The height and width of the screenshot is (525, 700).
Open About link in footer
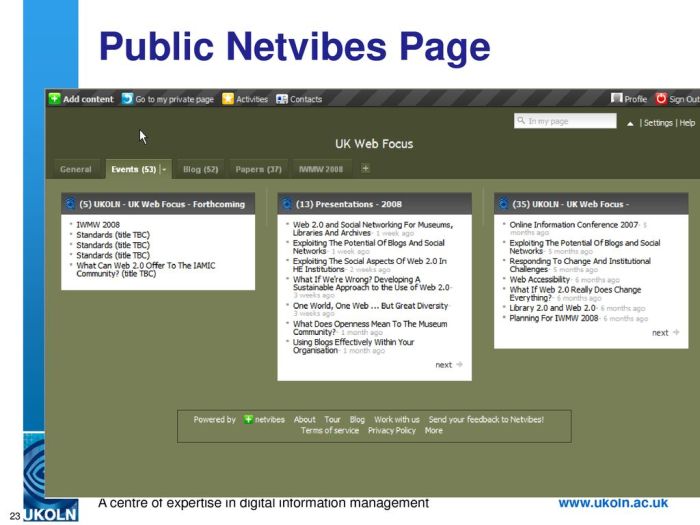pos(304,419)
